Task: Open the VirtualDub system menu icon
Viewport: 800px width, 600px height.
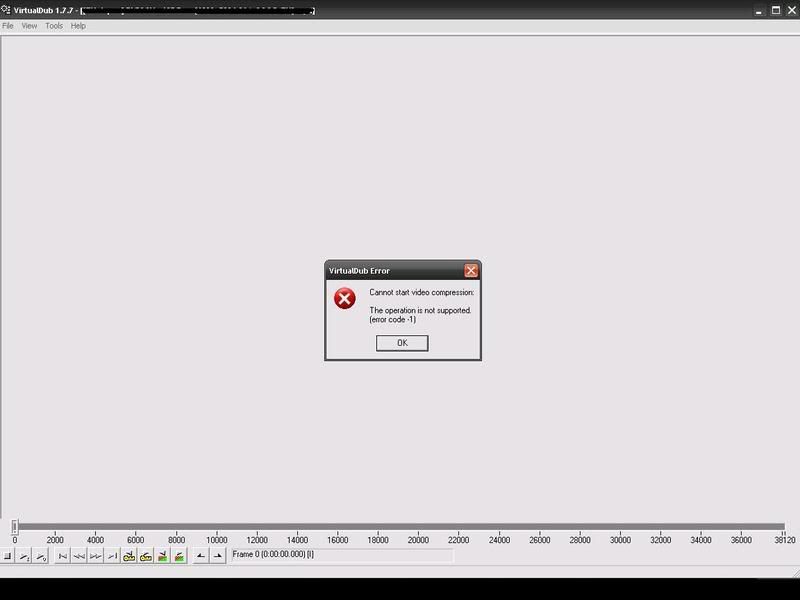Action: [6, 10]
